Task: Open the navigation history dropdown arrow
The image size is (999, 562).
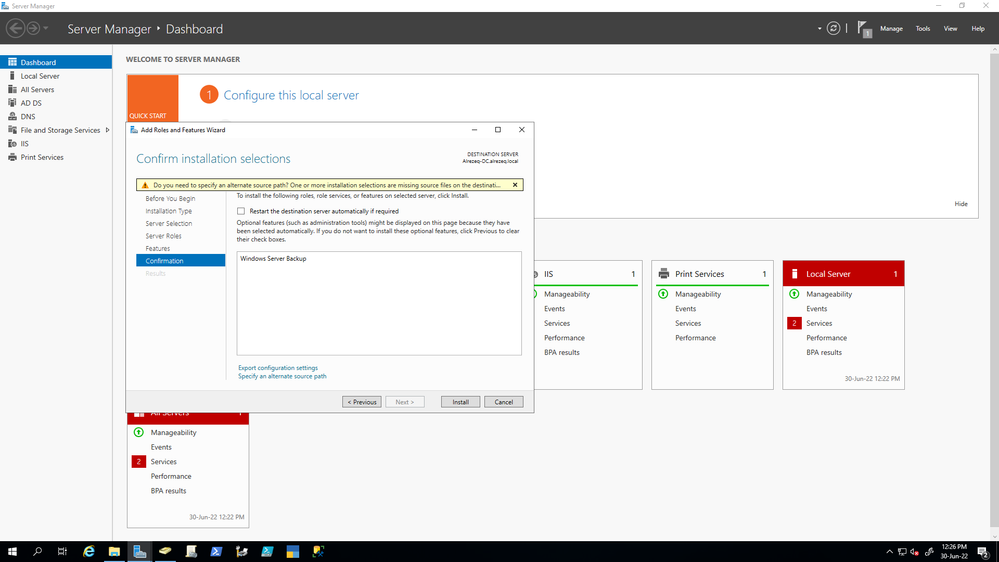Action: coord(46,29)
